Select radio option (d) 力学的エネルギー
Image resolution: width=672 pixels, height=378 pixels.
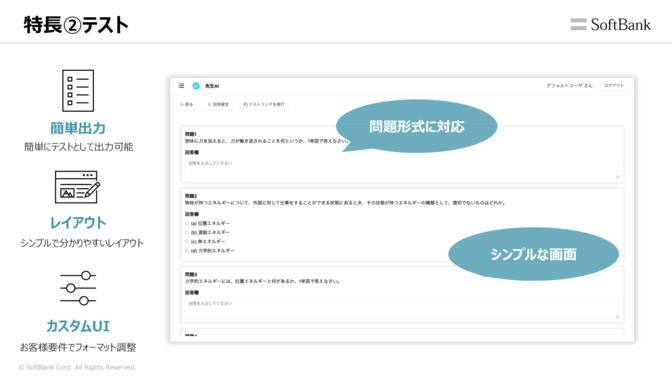pyautogui.click(x=187, y=251)
